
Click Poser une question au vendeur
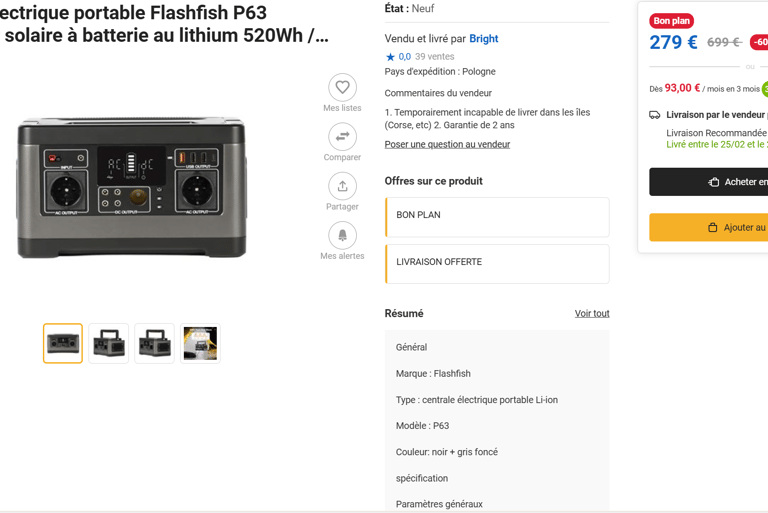447,144
